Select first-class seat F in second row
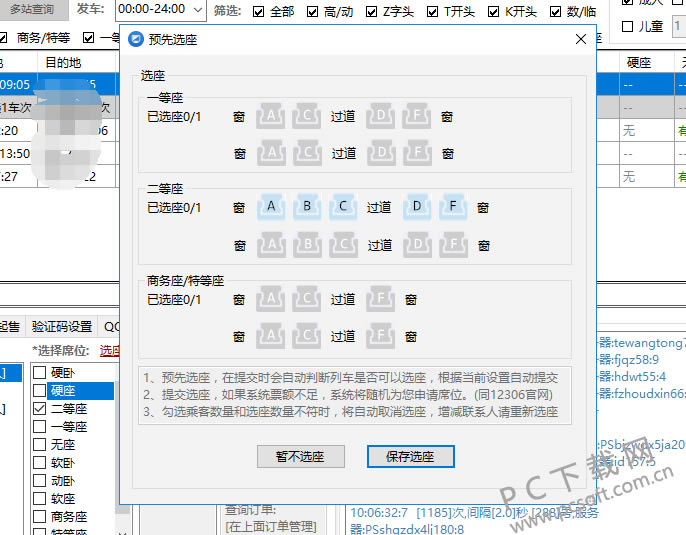The width and height of the screenshot is (686, 535). (x=417, y=153)
